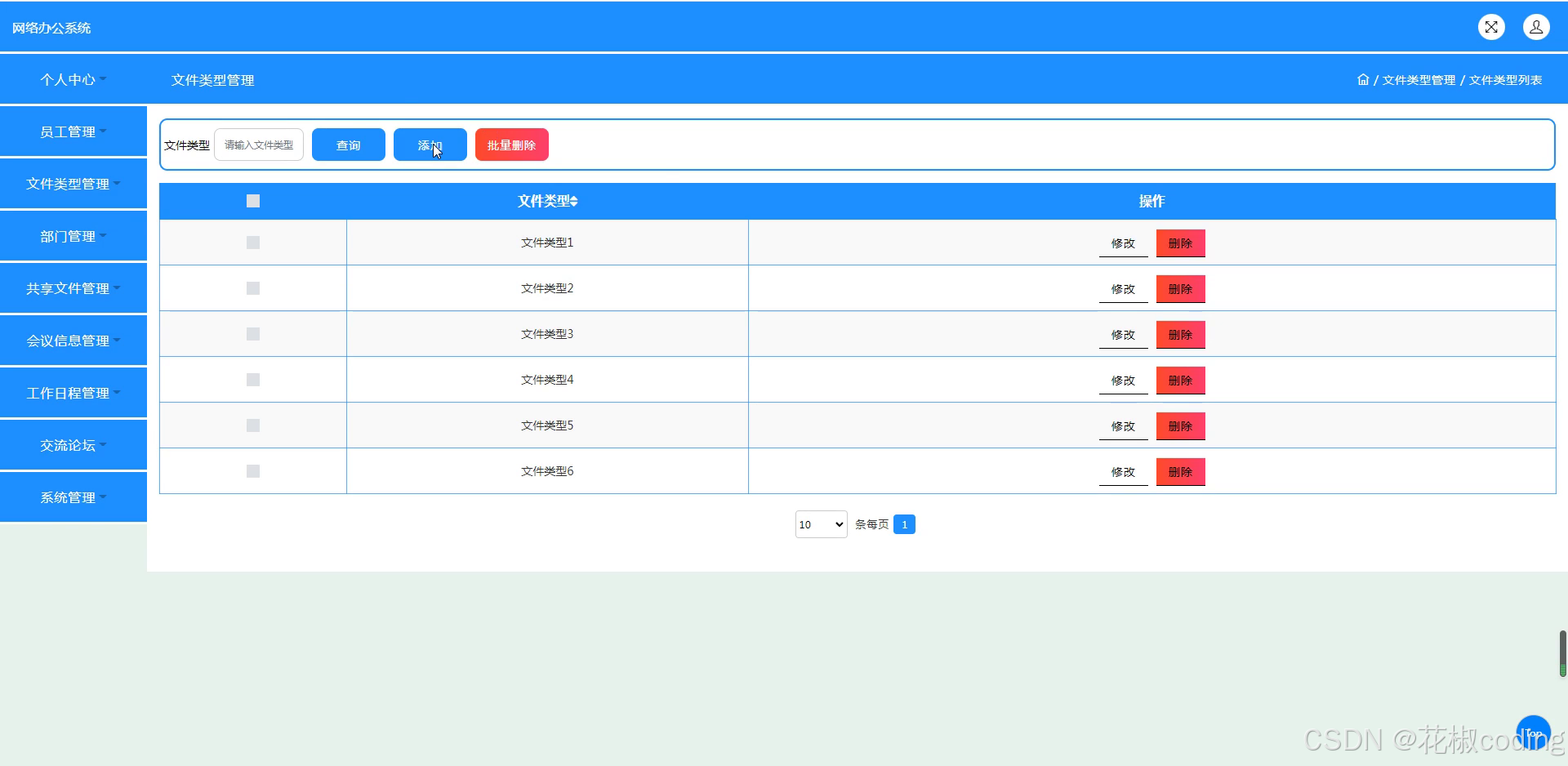
Task: Check the box for 文件类型1 row
Action: point(253,243)
